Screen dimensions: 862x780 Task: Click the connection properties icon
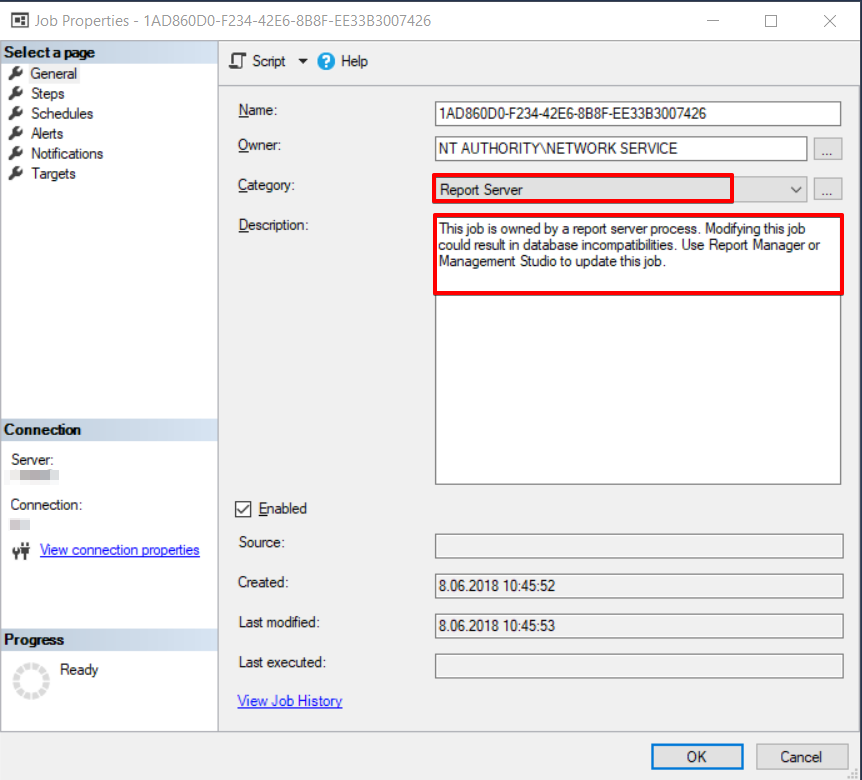21,551
